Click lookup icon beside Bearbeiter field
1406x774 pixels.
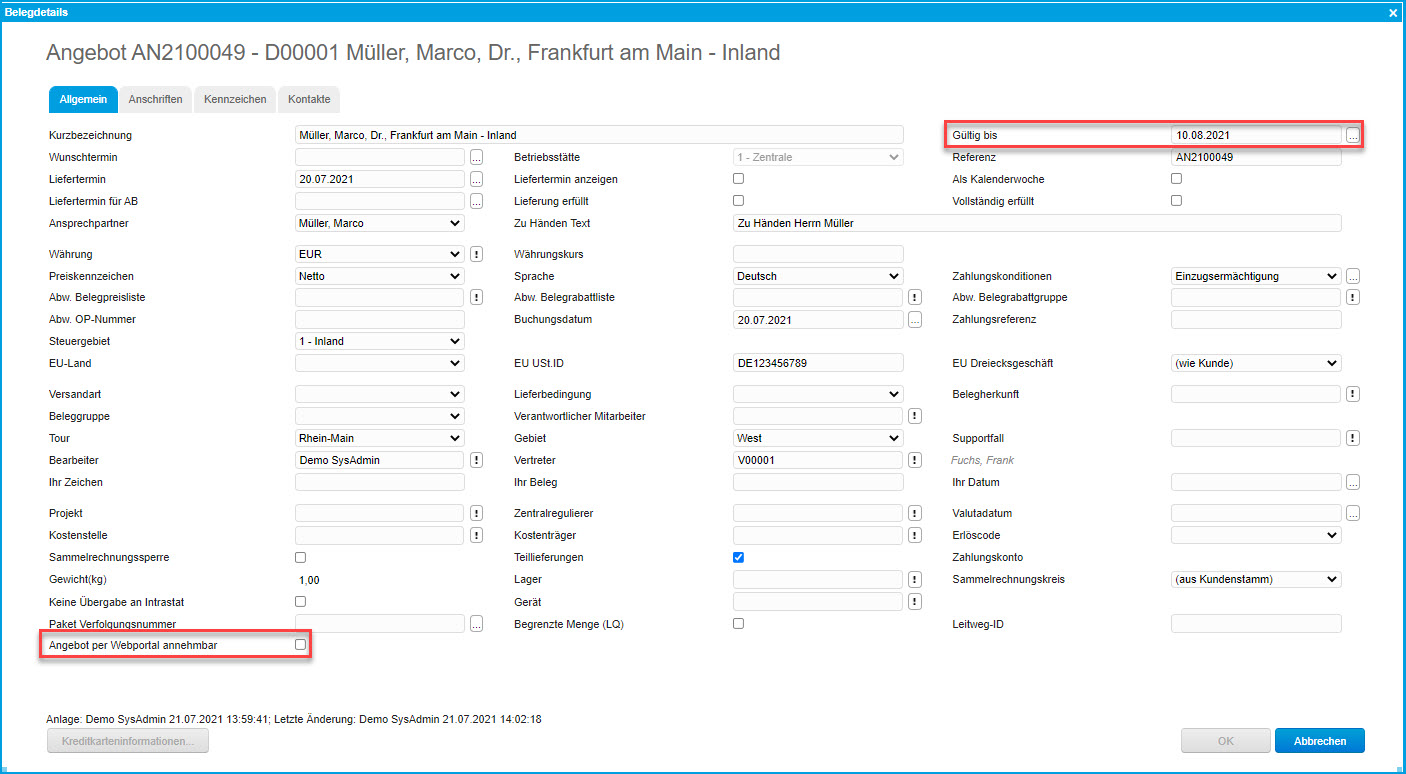(x=476, y=460)
